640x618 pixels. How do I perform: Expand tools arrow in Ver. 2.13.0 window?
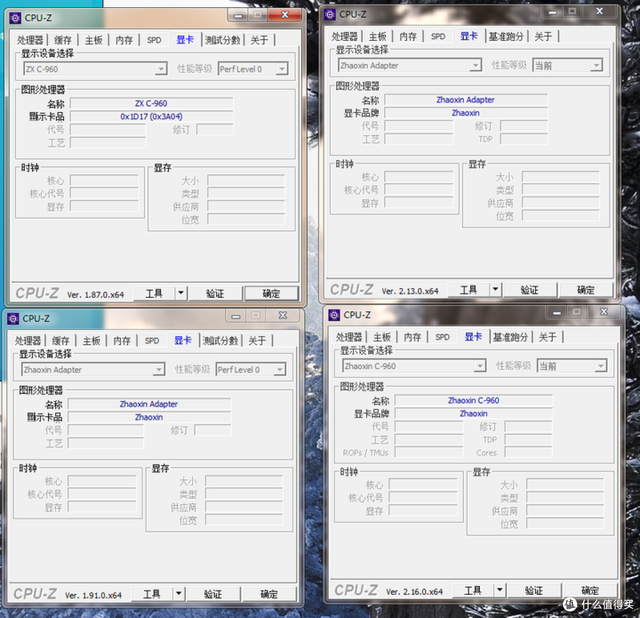[495, 289]
